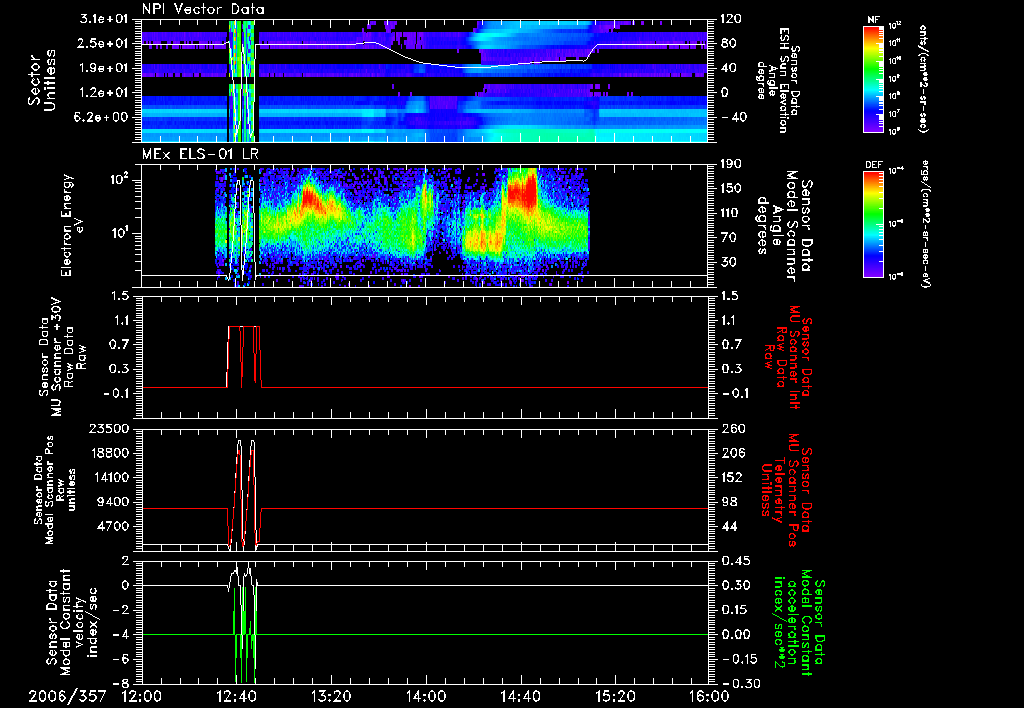Click the "260" telemetry tick label
The height and width of the screenshot is (708, 1024).
(732, 429)
